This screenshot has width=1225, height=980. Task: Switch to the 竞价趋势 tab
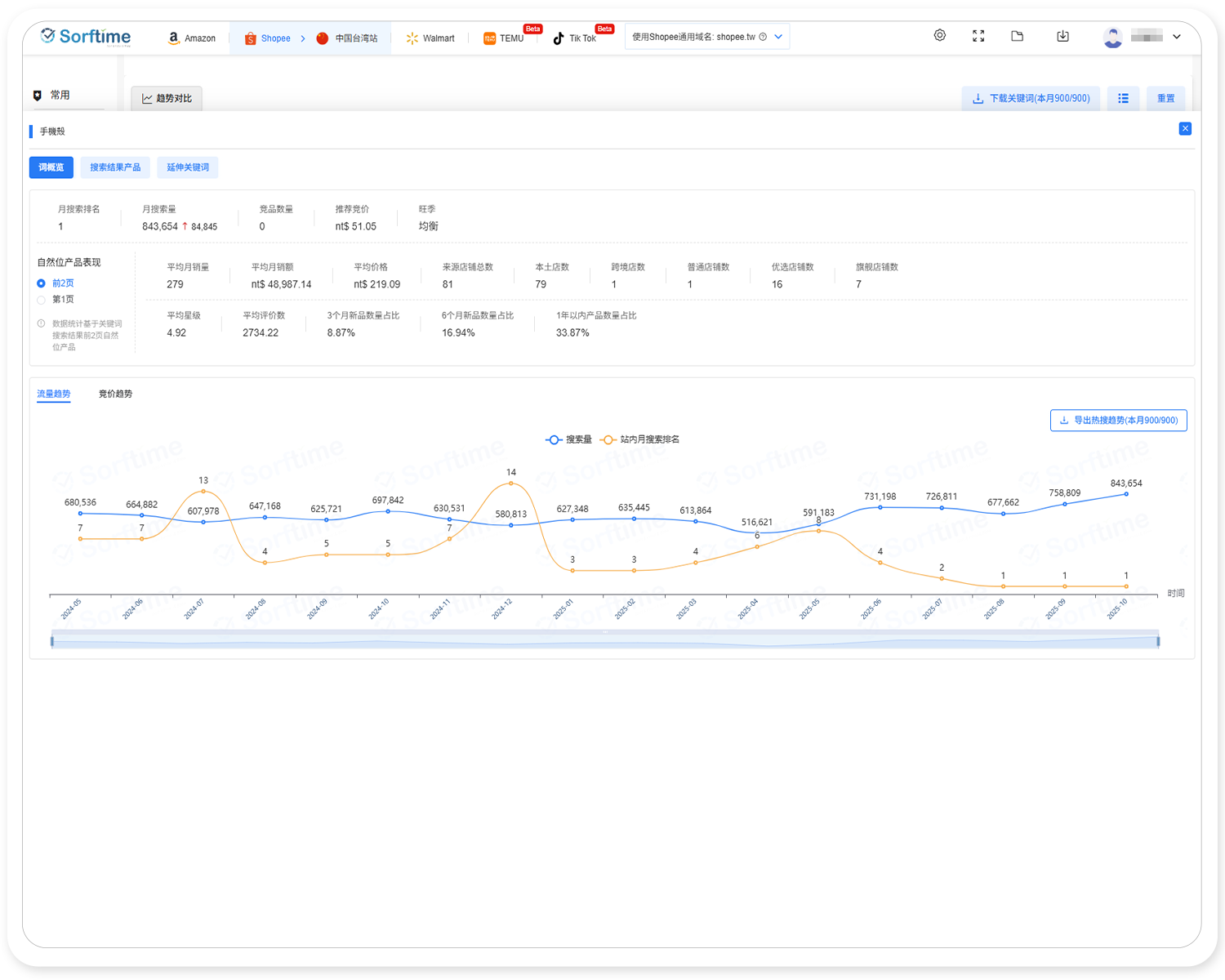115,394
